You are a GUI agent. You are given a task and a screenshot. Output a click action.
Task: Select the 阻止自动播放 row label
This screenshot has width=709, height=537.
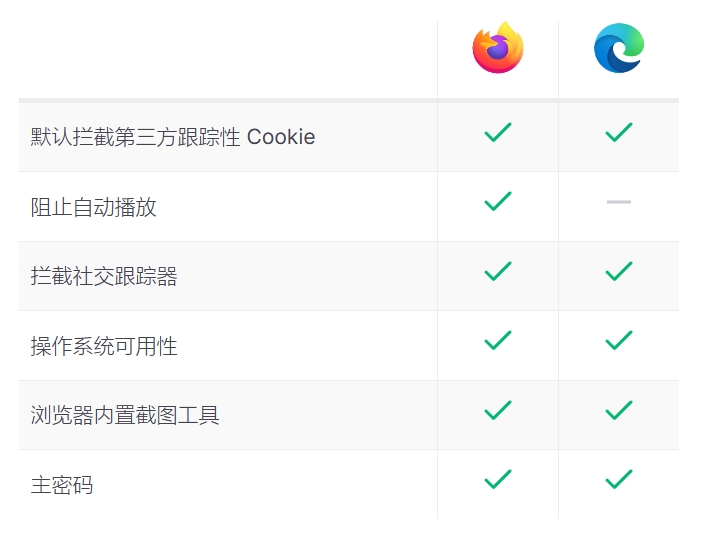[x=94, y=207]
